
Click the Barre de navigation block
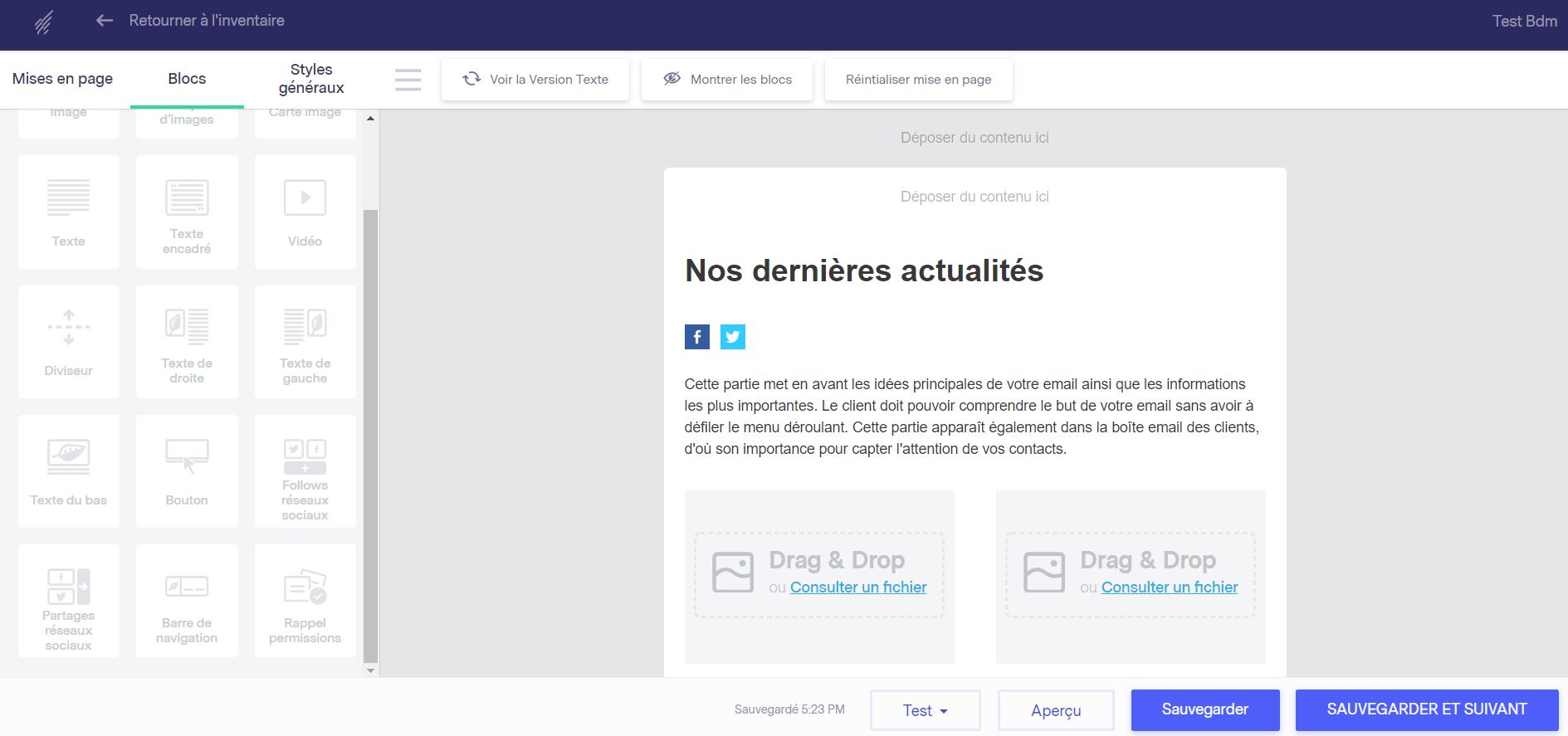click(x=187, y=601)
